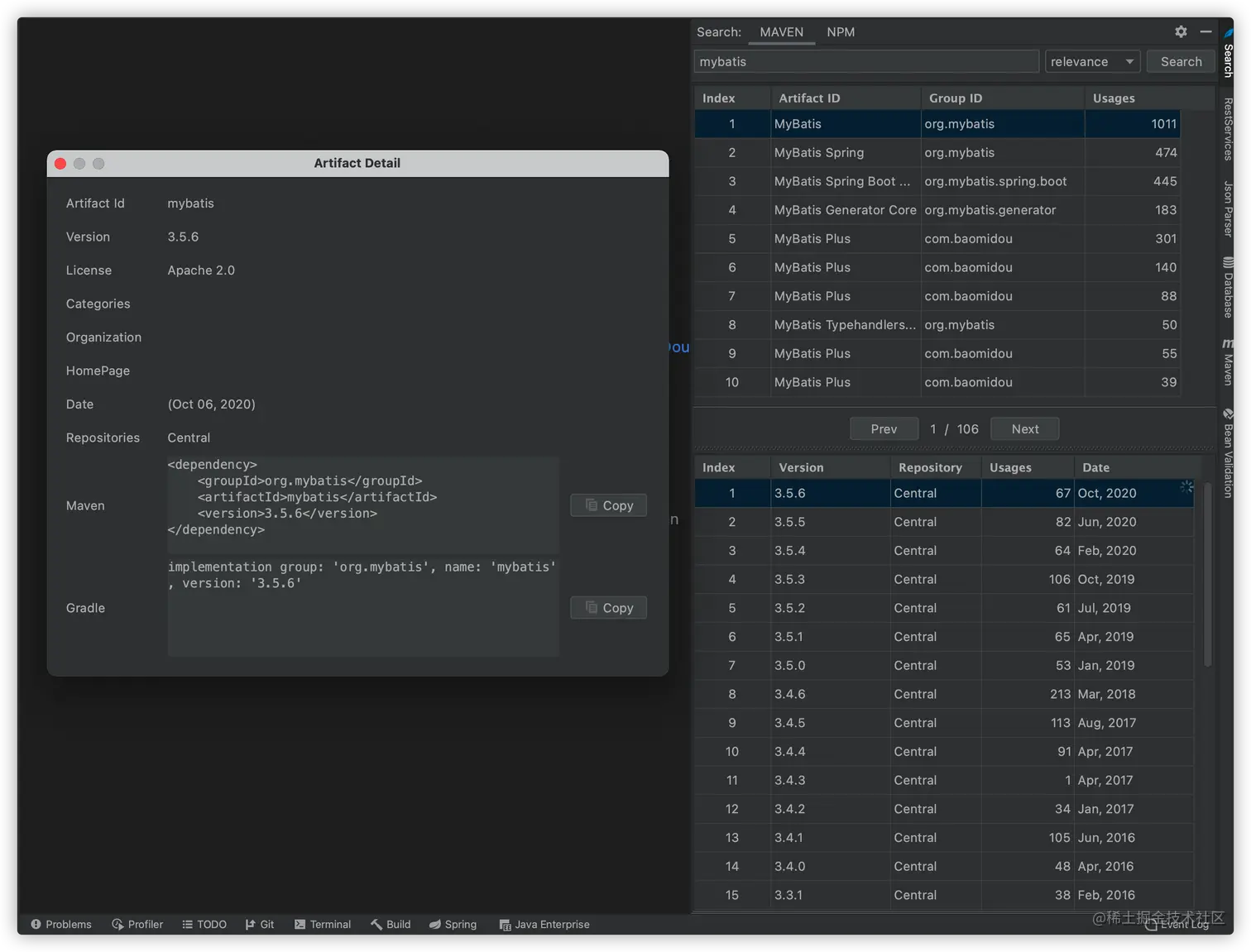Image resolution: width=1251 pixels, height=952 pixels.
Task: Sort artifacts by the Artifact ID column header
Action: coord(846,98)
